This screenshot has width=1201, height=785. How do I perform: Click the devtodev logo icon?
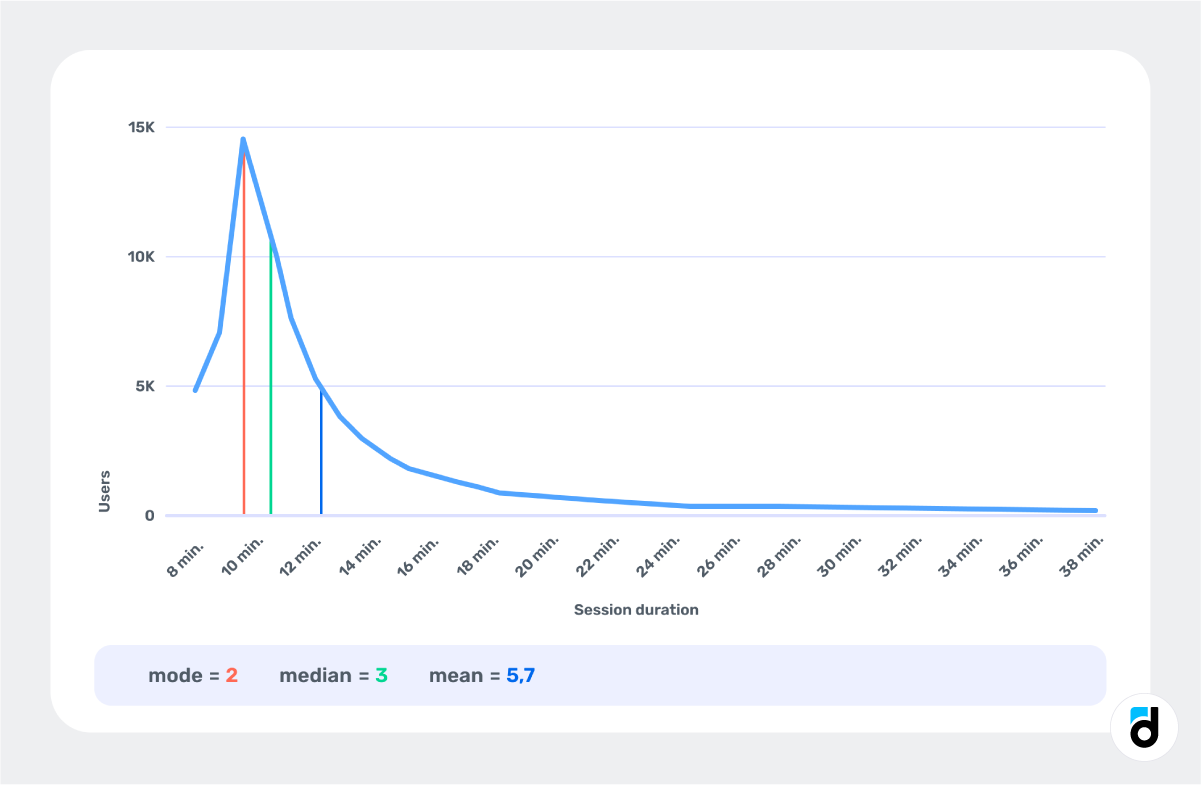(x=1143, y=727)
